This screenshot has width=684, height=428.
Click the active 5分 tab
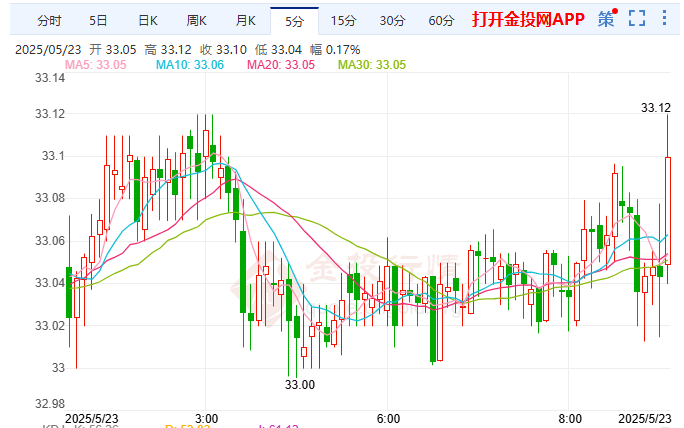point(294,21)
